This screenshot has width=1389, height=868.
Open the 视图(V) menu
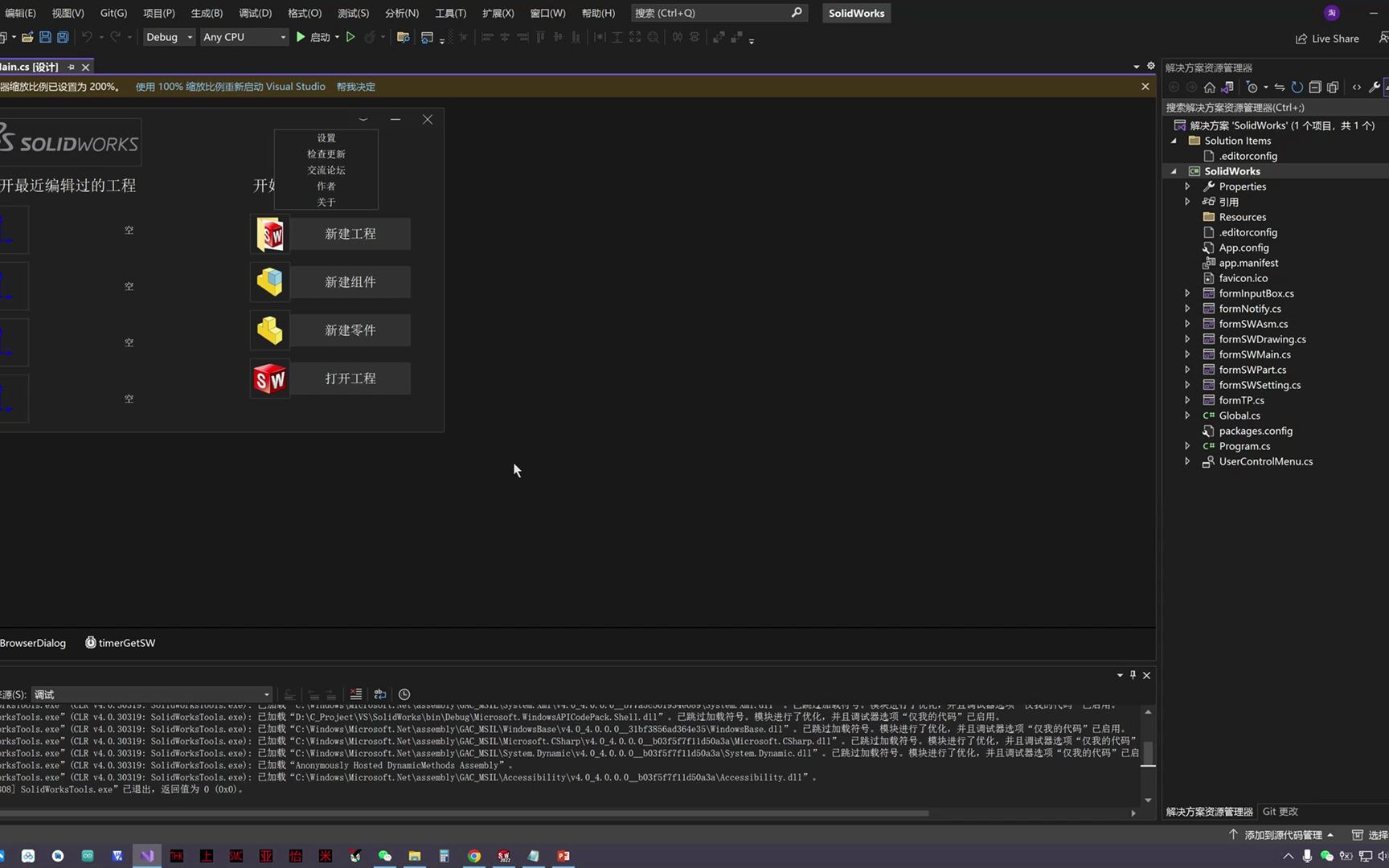[x=68, y=13]
